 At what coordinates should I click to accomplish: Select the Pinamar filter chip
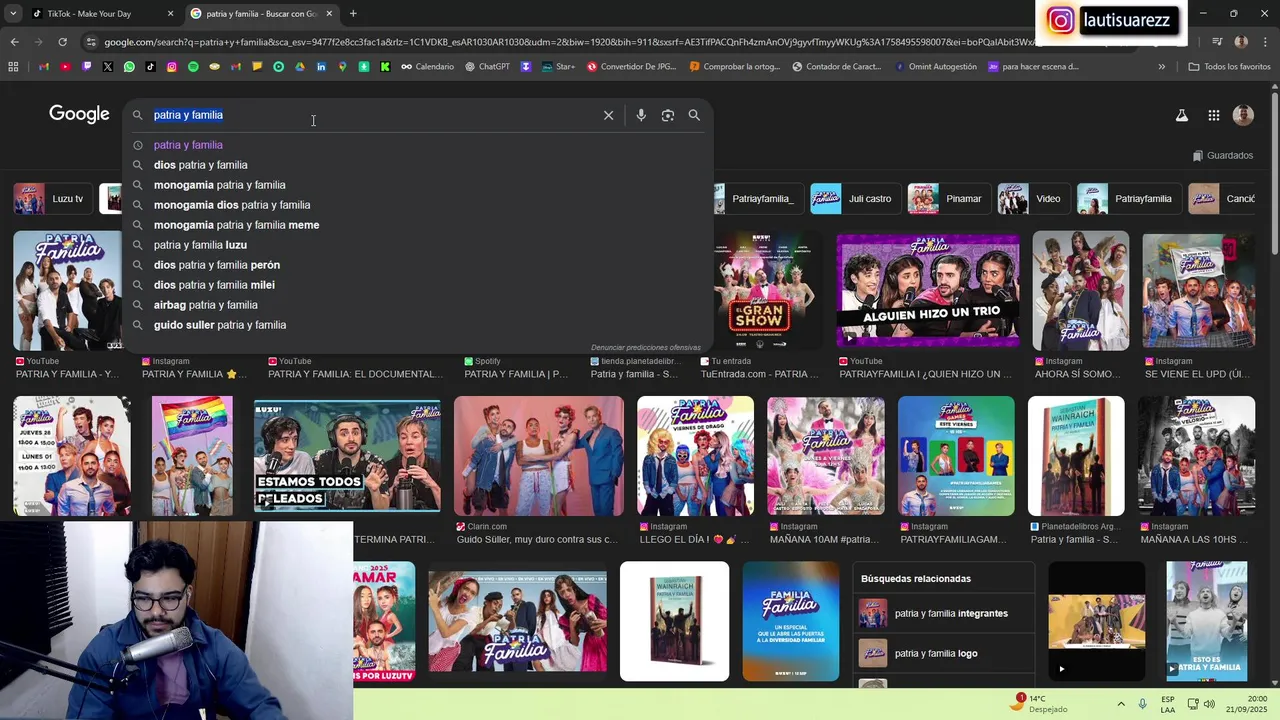point(949,199)
